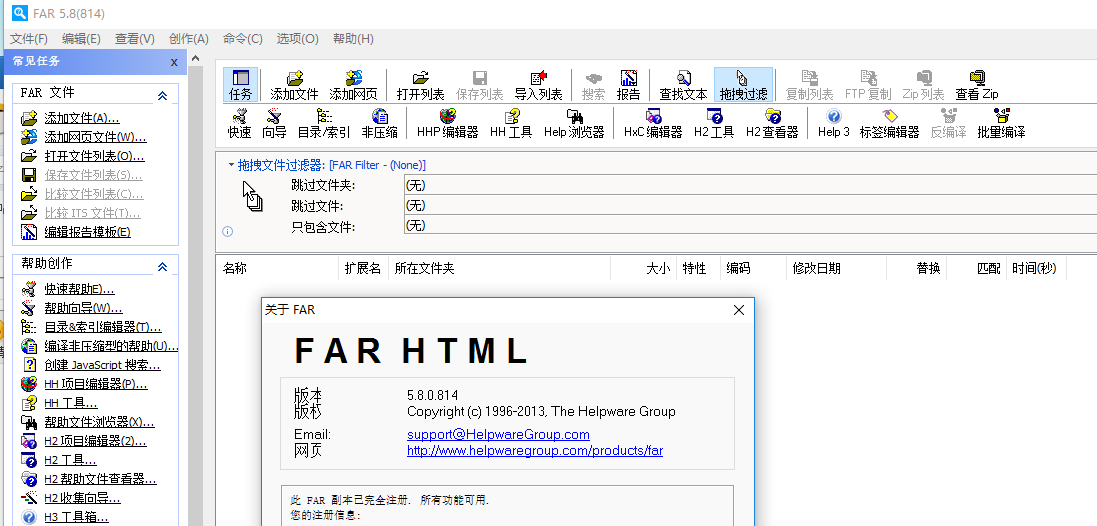Screen dimensions: 1097x526
Task: Click the filter info icon
Action: pos(227,232)
